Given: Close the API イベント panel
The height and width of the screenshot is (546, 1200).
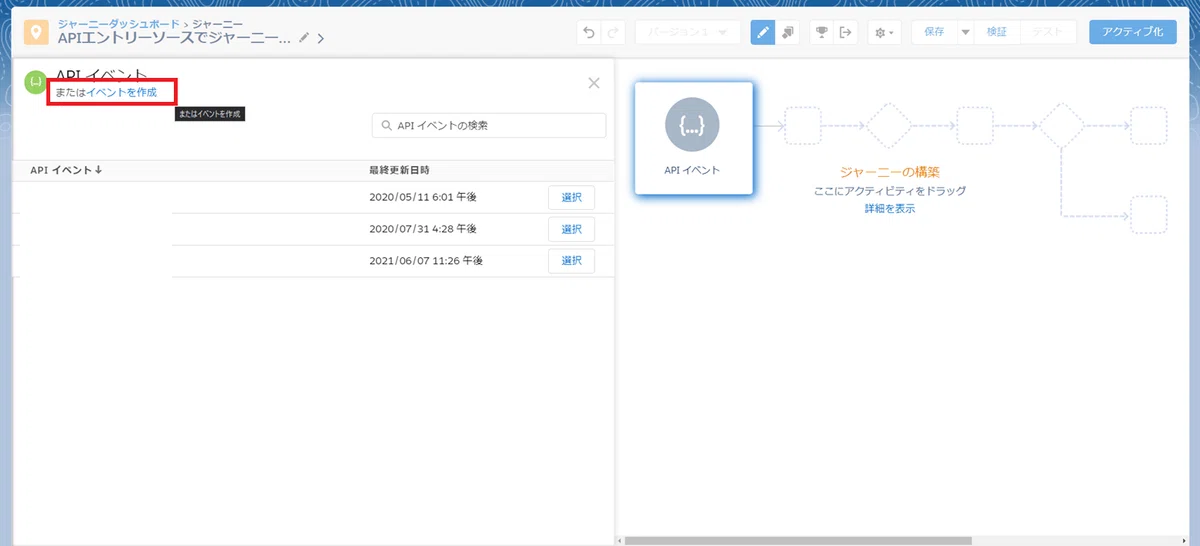Looking at the screenshot, I should 594,83.
